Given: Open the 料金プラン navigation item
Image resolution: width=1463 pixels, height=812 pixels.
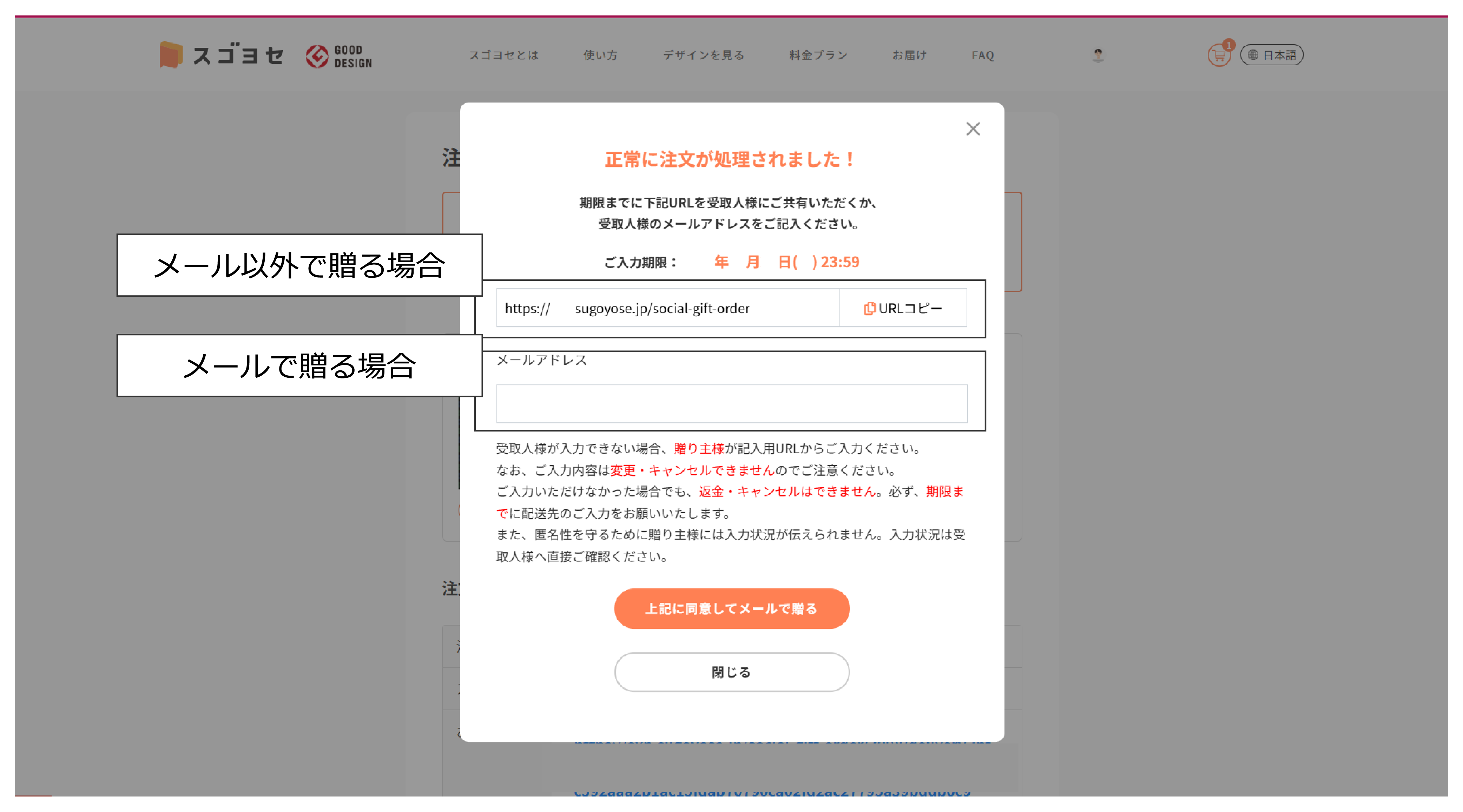Looking at the screenshot, I should (x=818, y=55).
